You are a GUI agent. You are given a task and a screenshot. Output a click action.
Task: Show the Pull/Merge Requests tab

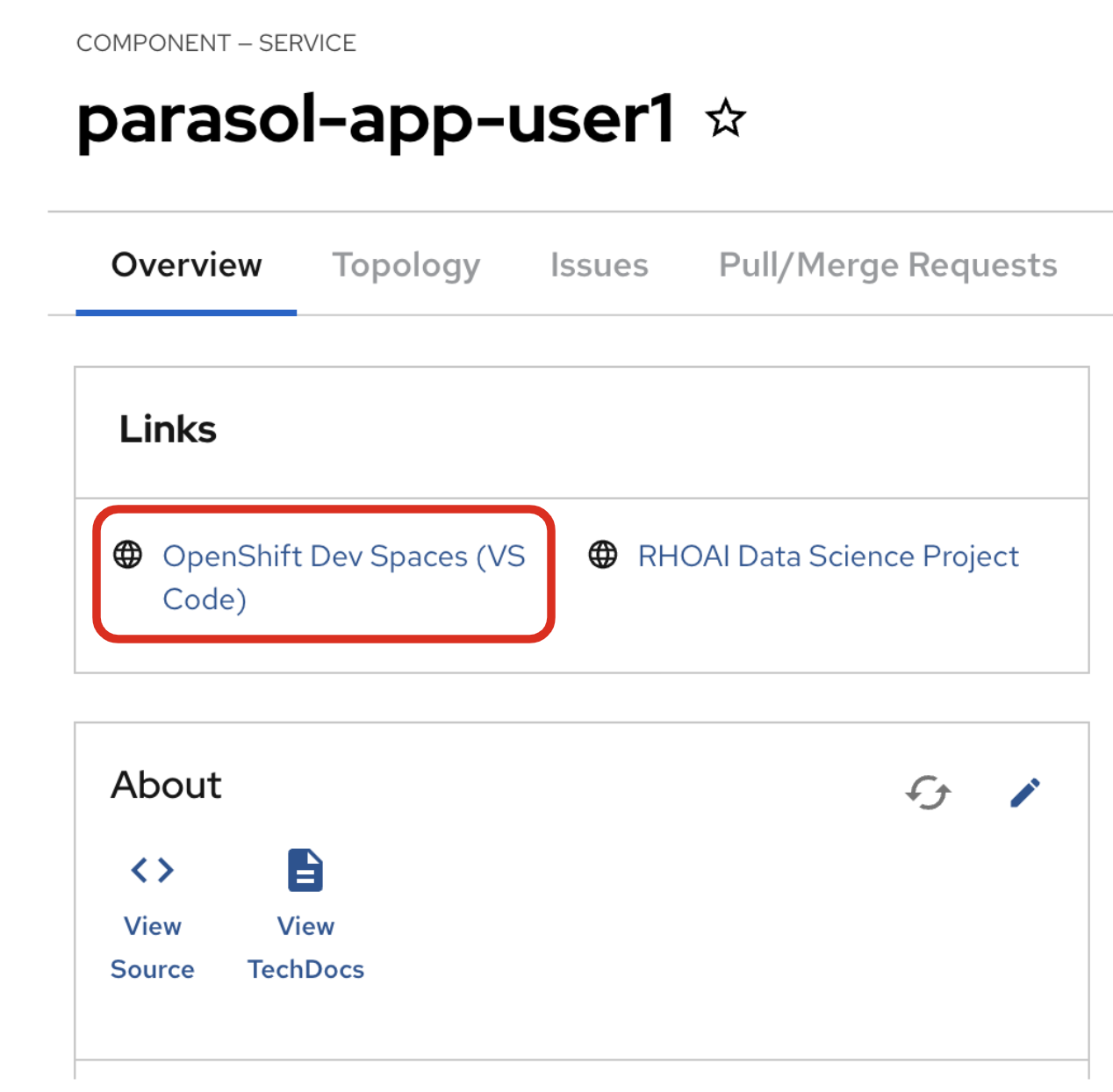pos(887,265)
